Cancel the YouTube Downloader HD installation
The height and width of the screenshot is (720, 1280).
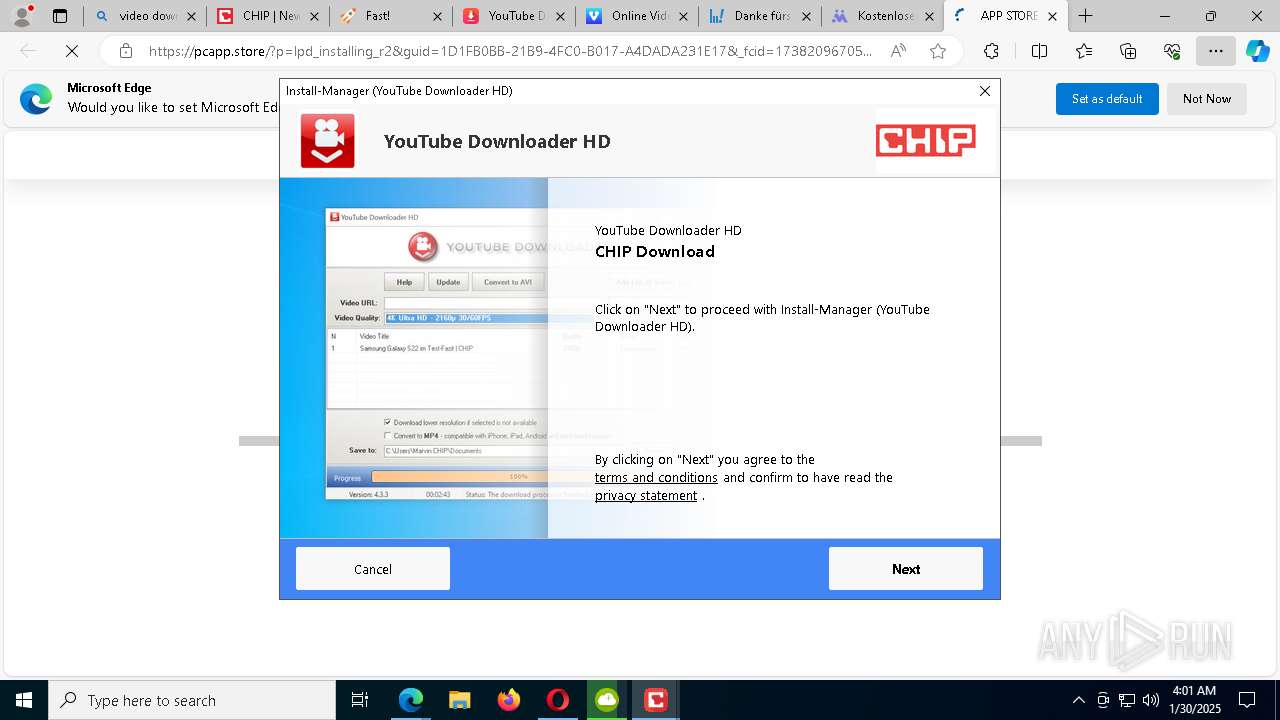point(373,569)
